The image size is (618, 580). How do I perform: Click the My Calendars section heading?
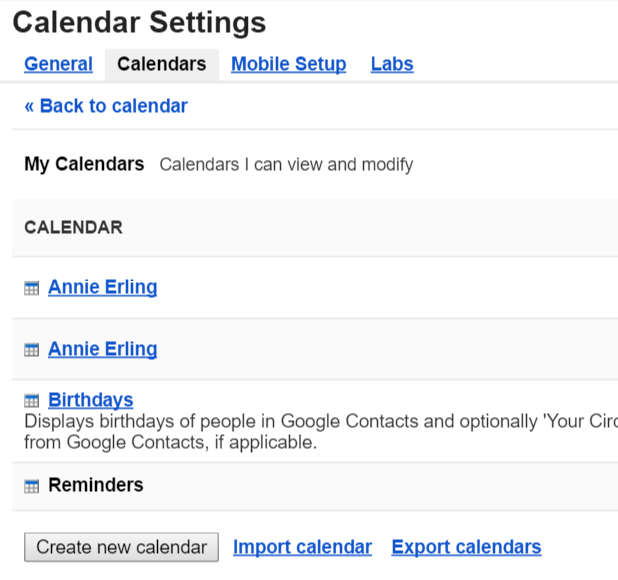tap(84, 164)
